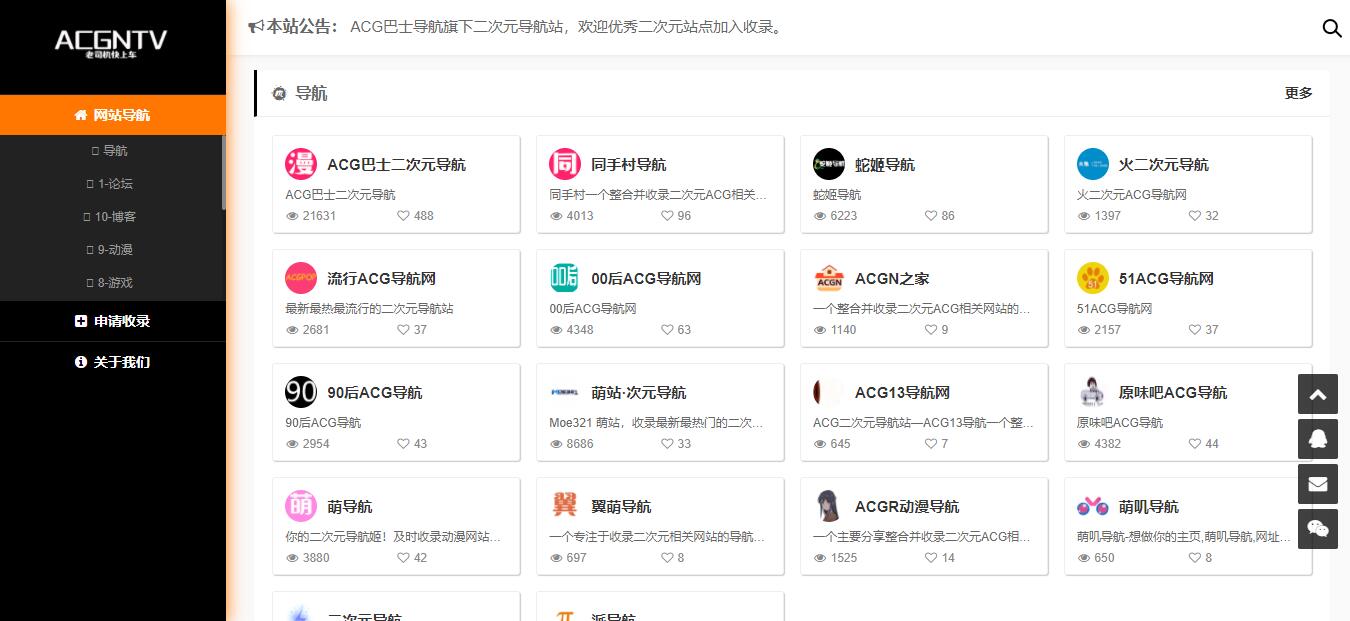Click the 00后ACG导航网 logo icon

tap(565, 278)
